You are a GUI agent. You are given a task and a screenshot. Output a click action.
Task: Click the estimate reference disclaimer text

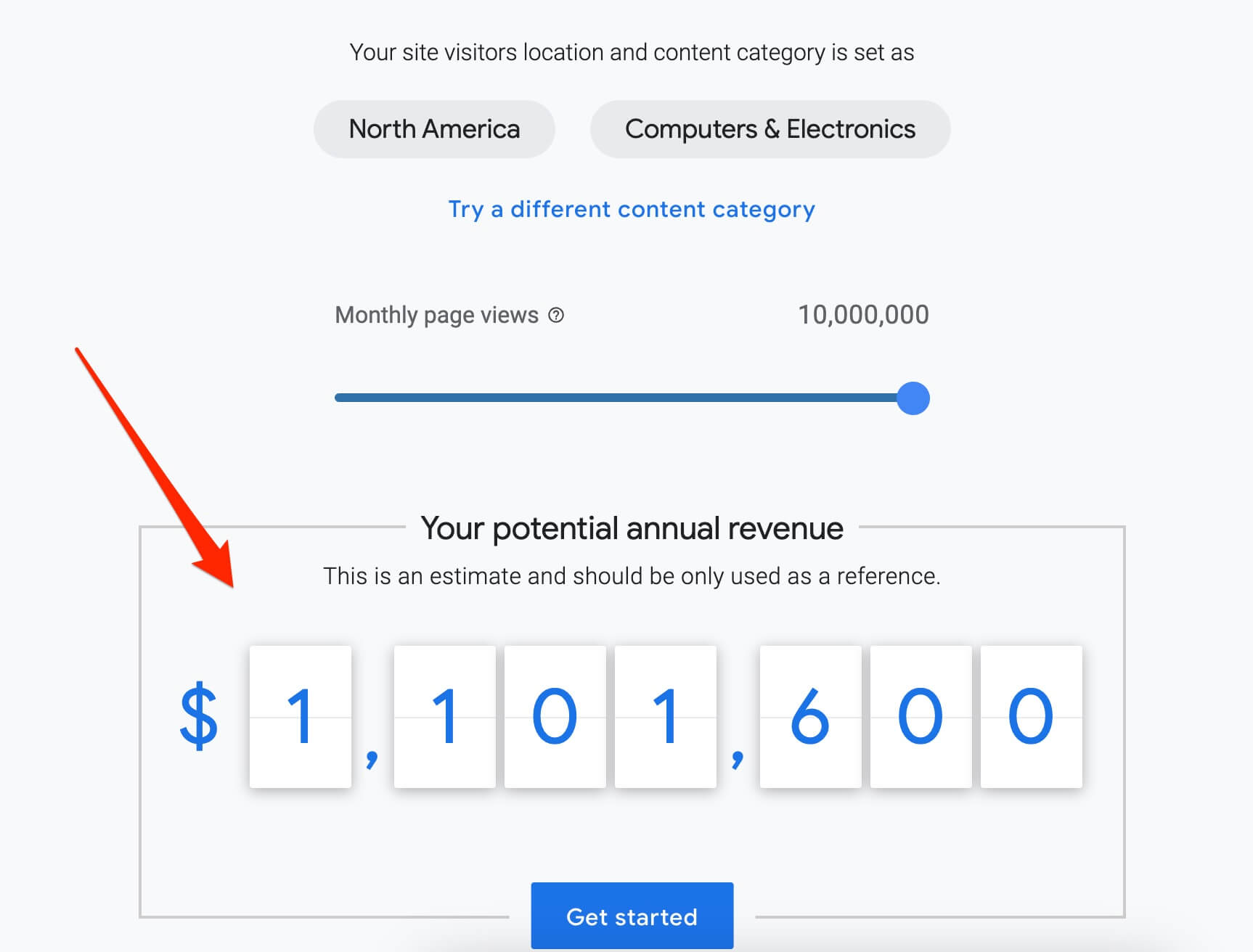click(632, 576)
